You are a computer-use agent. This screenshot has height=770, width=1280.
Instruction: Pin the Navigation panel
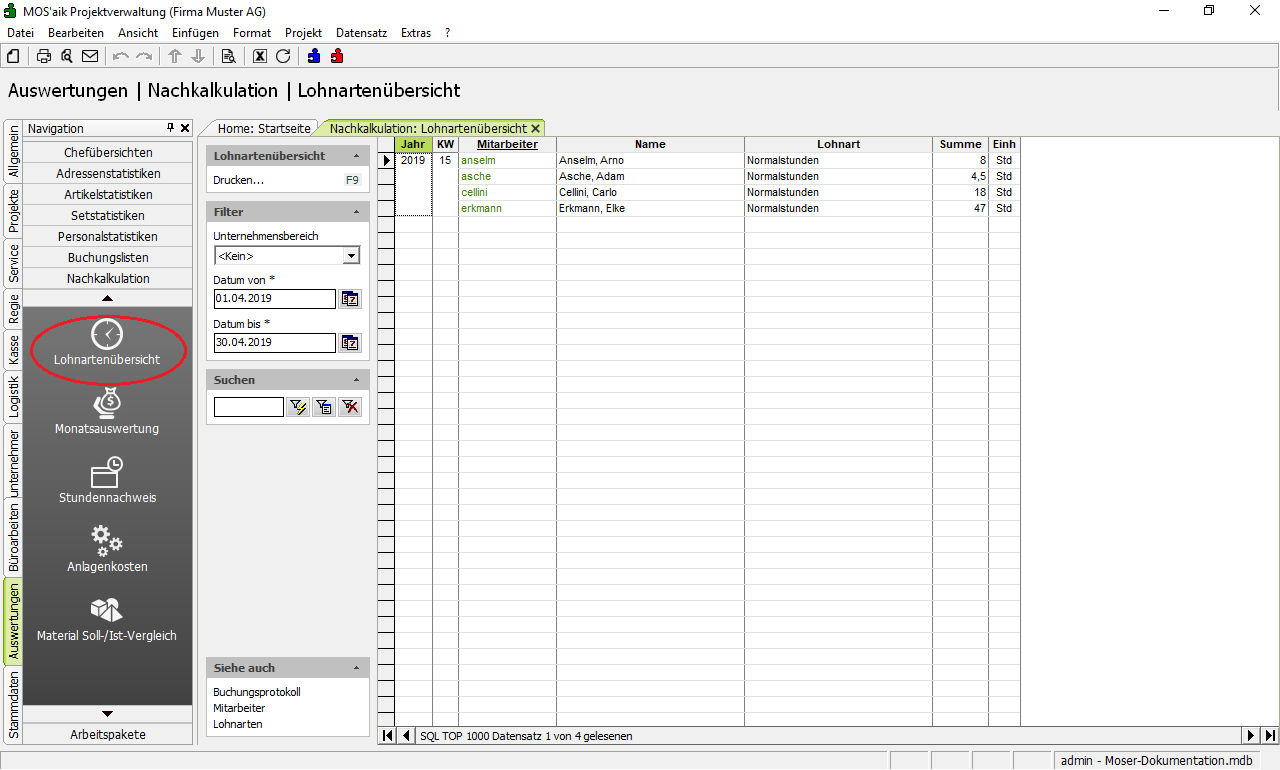[x=170, y=128]
